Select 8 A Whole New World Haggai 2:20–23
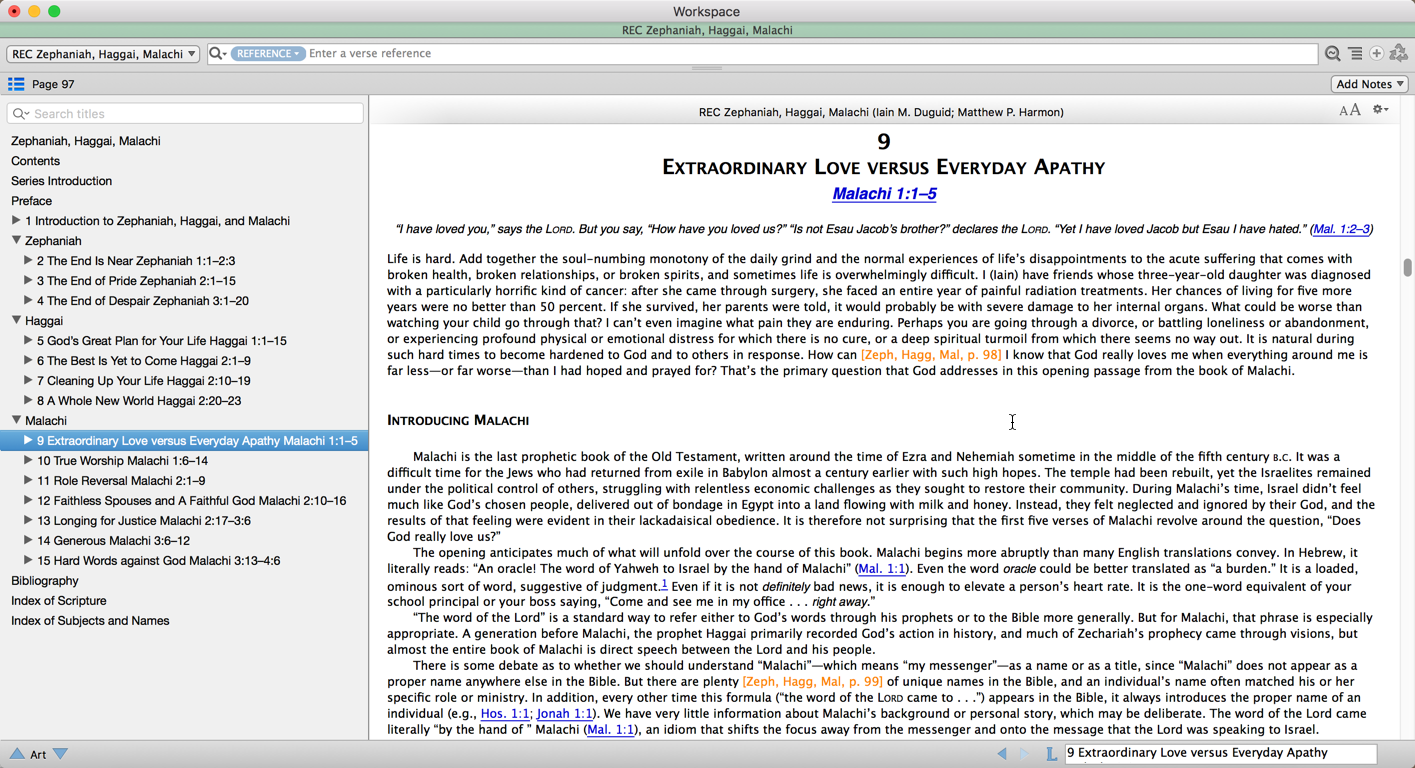The image size is (1415, 768). click(x=139, y=401)
